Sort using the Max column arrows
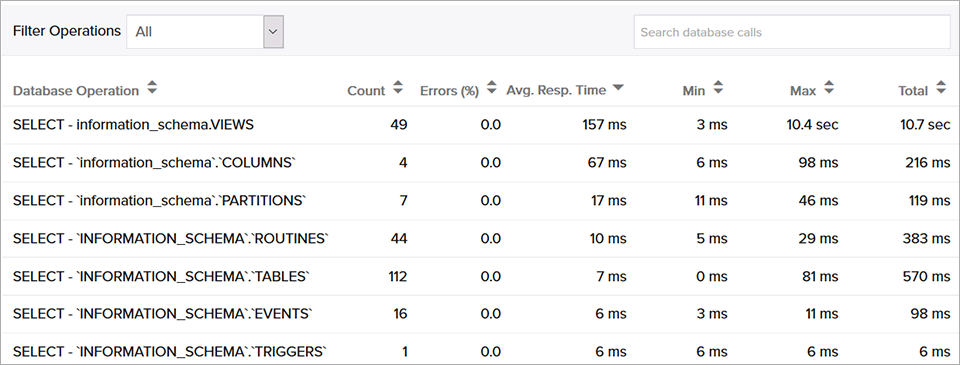This screenshot has width=960, height=365. coord(829,88)
